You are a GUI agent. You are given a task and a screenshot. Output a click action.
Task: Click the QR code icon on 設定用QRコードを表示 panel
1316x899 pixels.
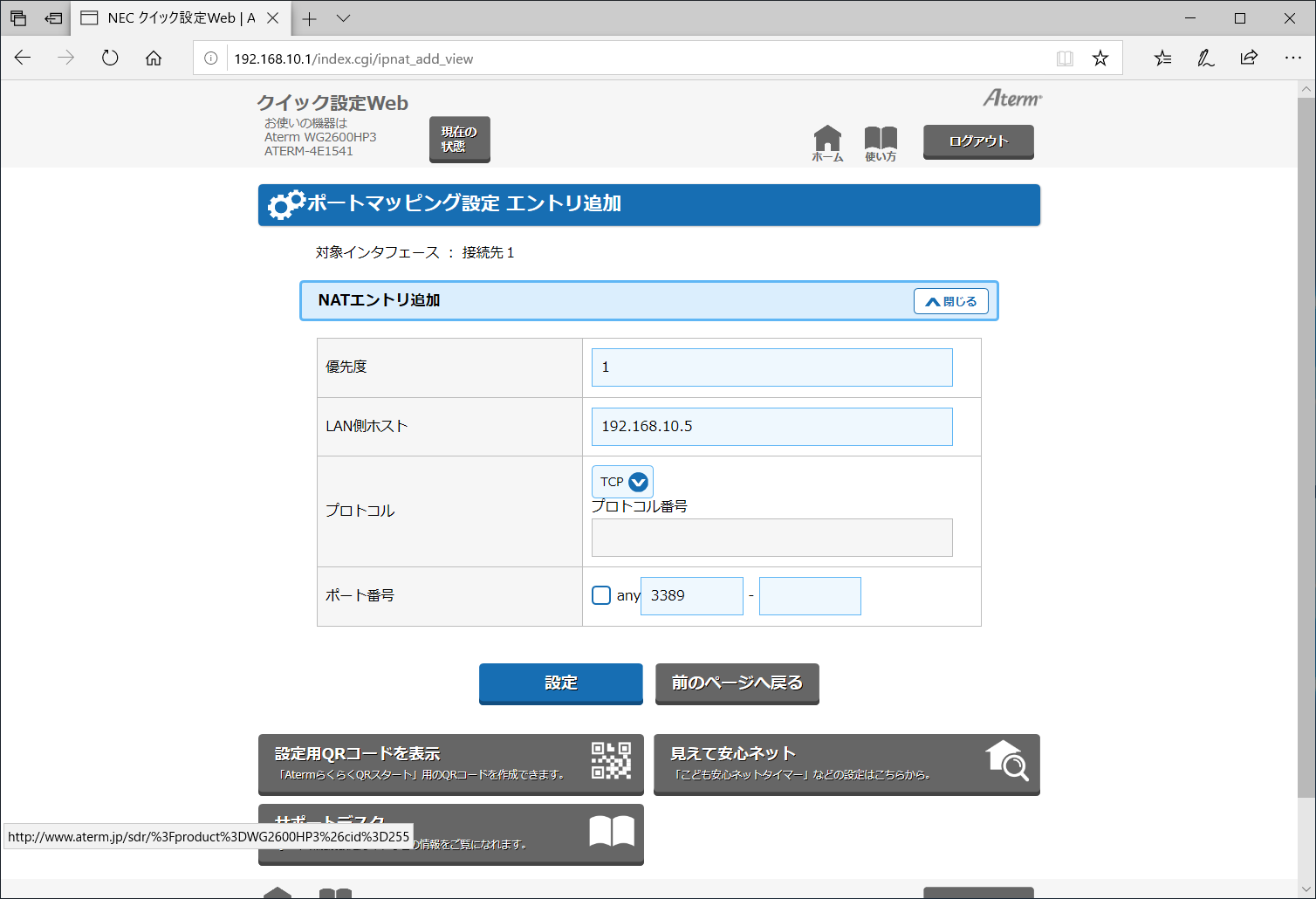coord(610,761)
